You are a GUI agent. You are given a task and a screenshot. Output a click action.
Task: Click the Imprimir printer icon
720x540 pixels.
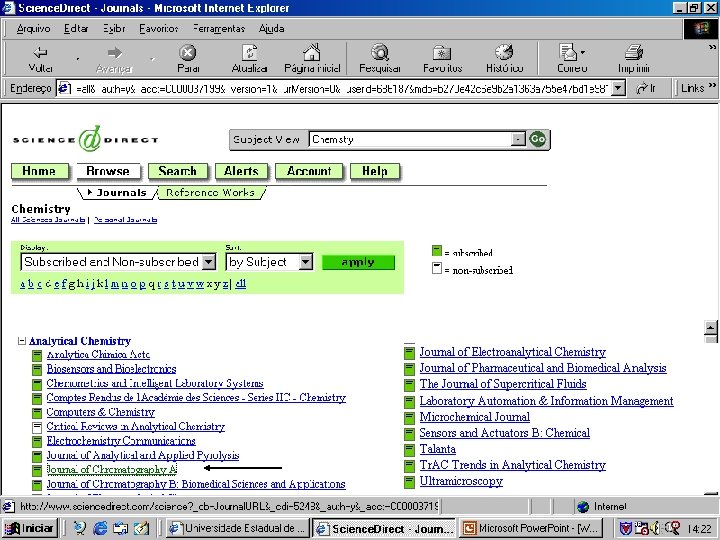(x=634, y=52)
